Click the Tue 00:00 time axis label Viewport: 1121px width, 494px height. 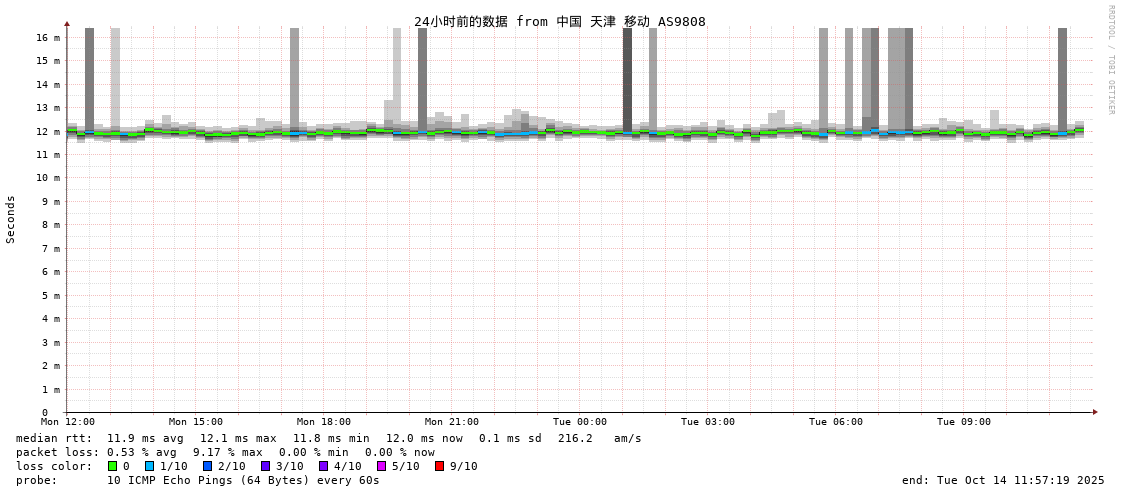point(580,422)
